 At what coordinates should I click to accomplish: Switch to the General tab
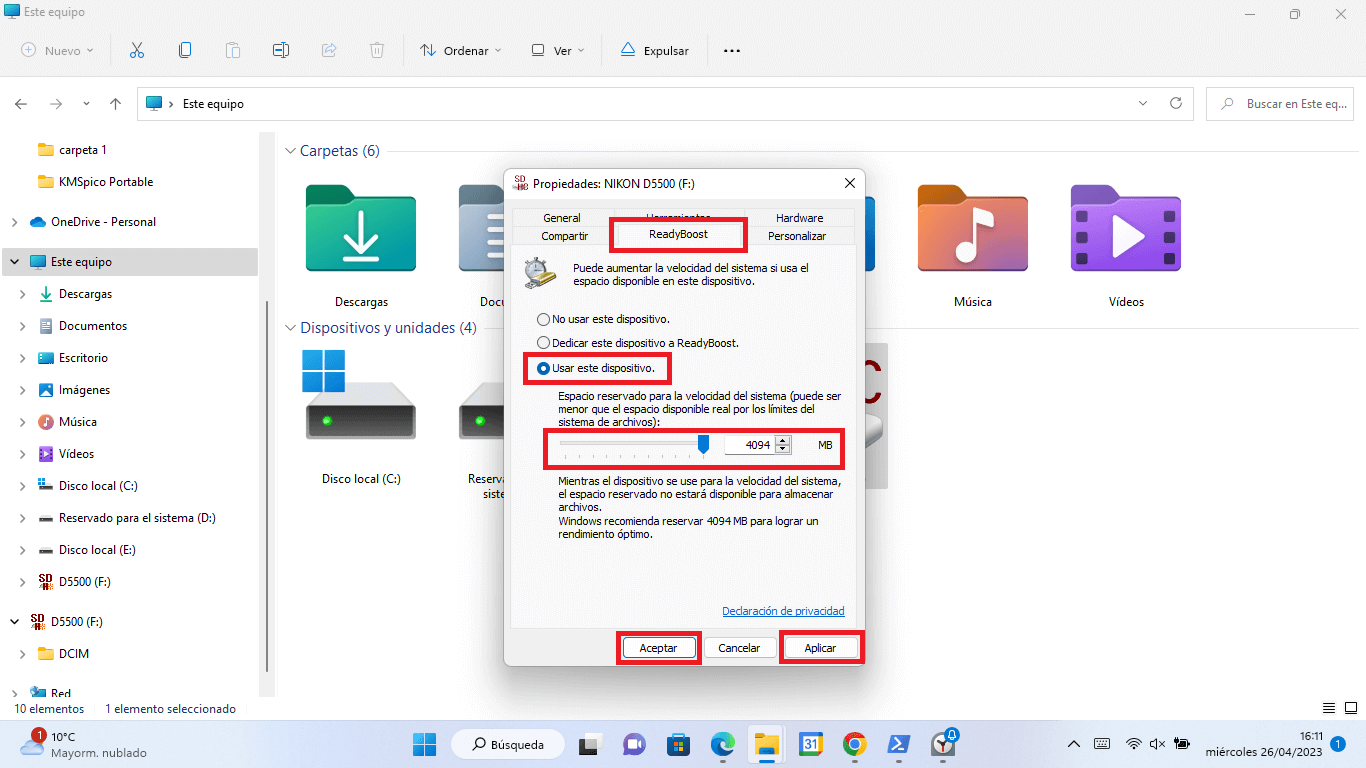(562, 218)
